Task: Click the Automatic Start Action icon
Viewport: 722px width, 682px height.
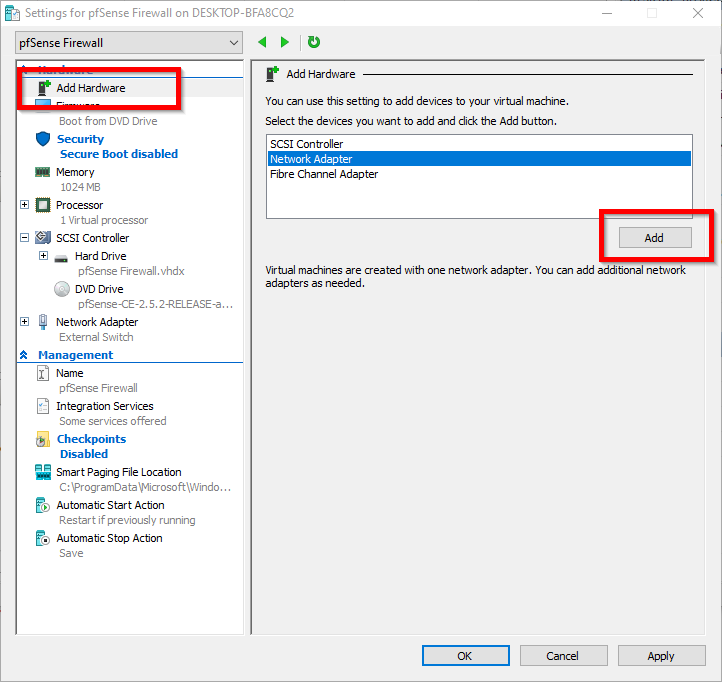Action: 43,505
